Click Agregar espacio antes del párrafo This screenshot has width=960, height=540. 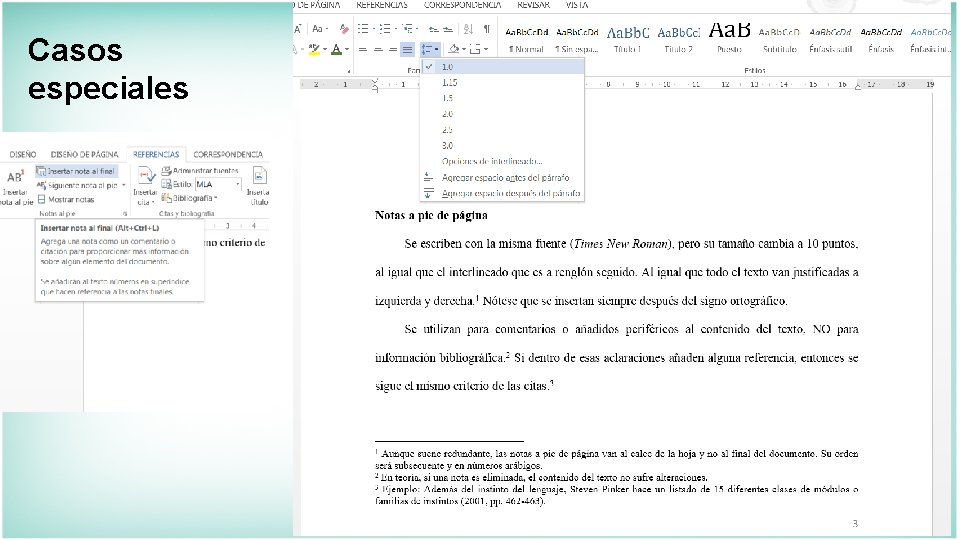pyautogui.click(x=502, y=178)
